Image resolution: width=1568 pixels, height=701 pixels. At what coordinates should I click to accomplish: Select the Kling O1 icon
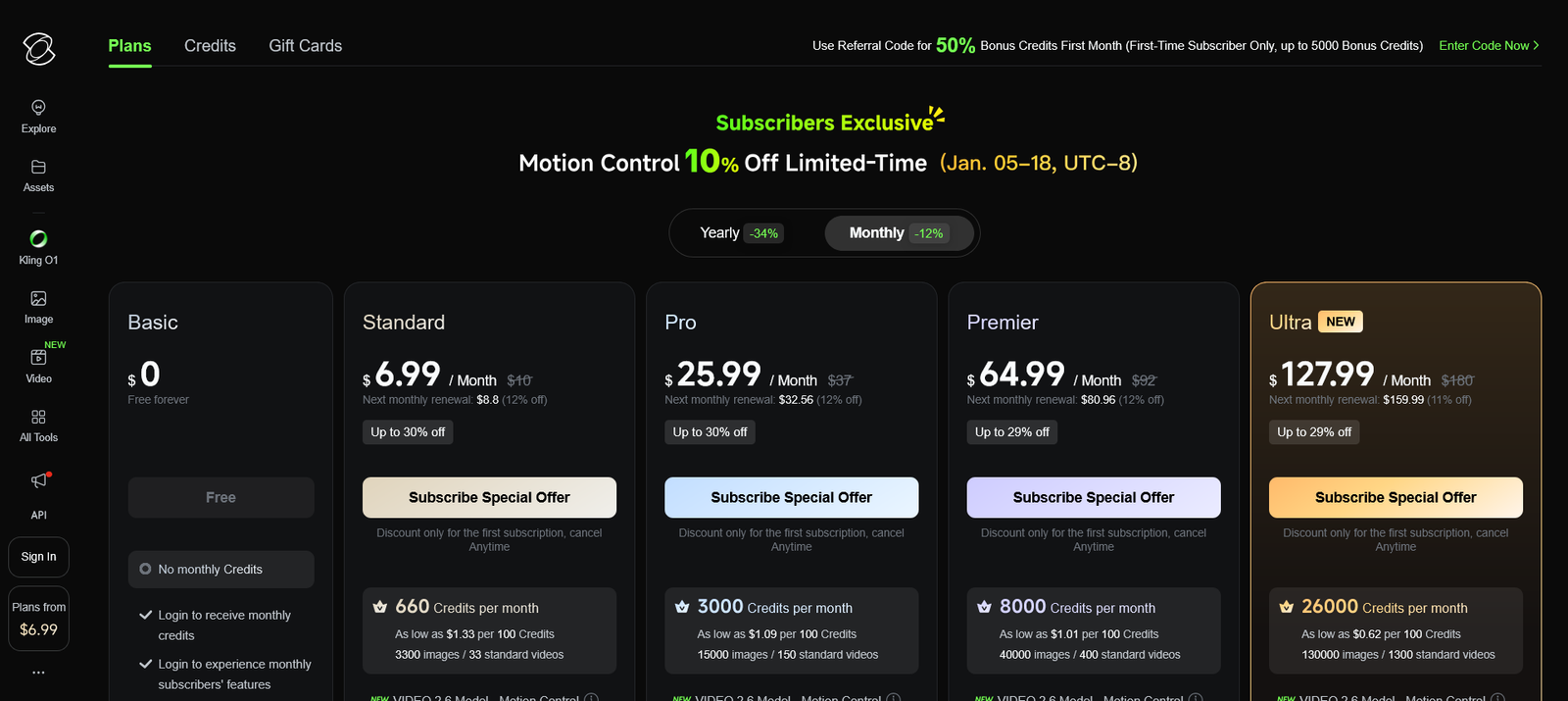(38, 239)
